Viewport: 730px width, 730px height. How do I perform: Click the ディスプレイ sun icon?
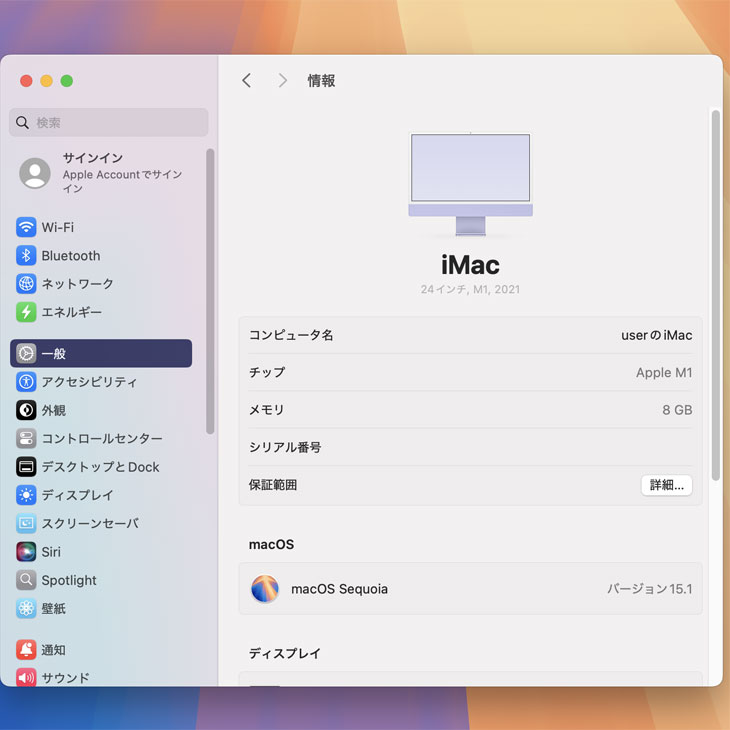point(26,495)
